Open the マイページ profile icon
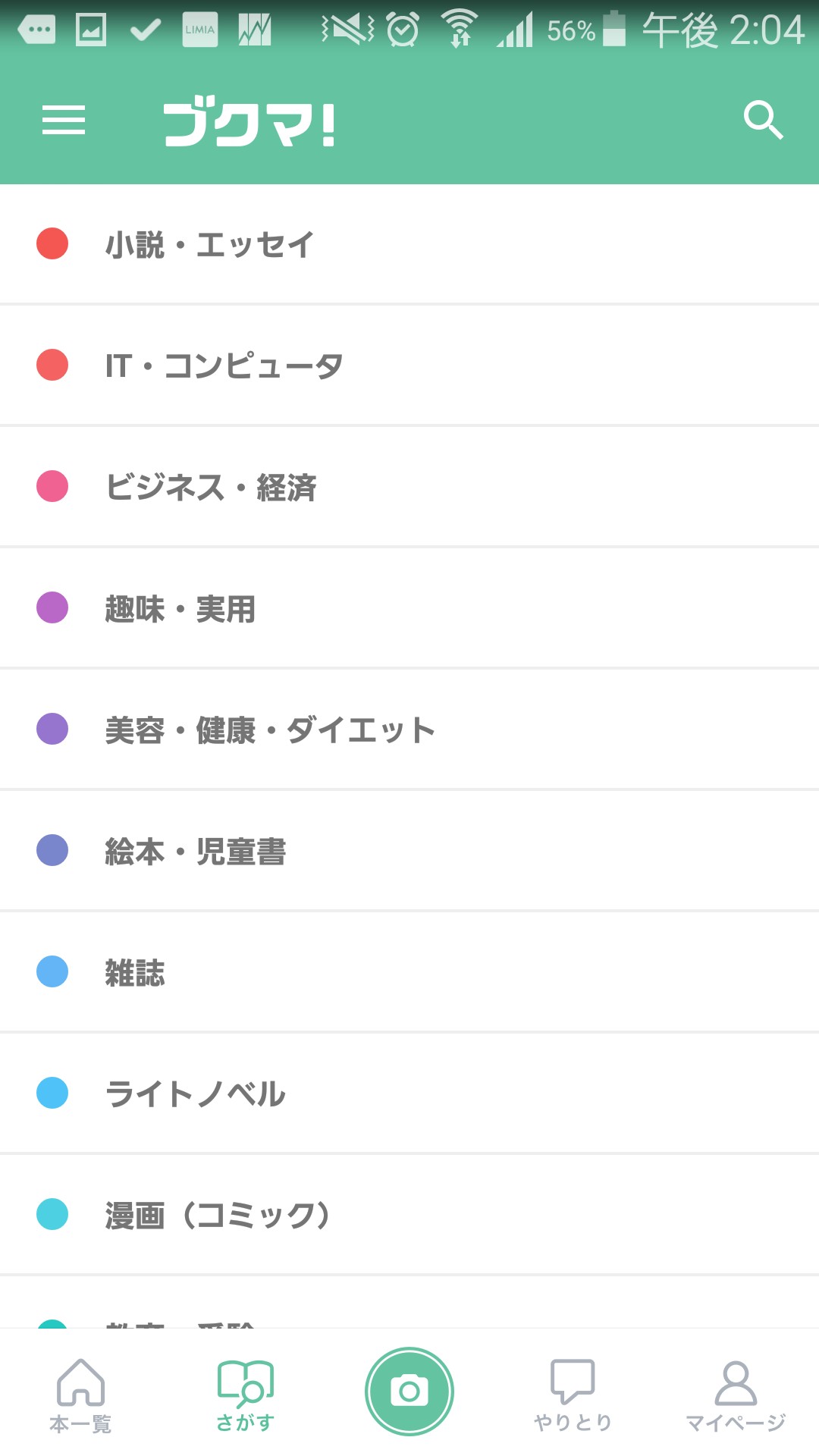819x1456 pixels. [736, 1385]
